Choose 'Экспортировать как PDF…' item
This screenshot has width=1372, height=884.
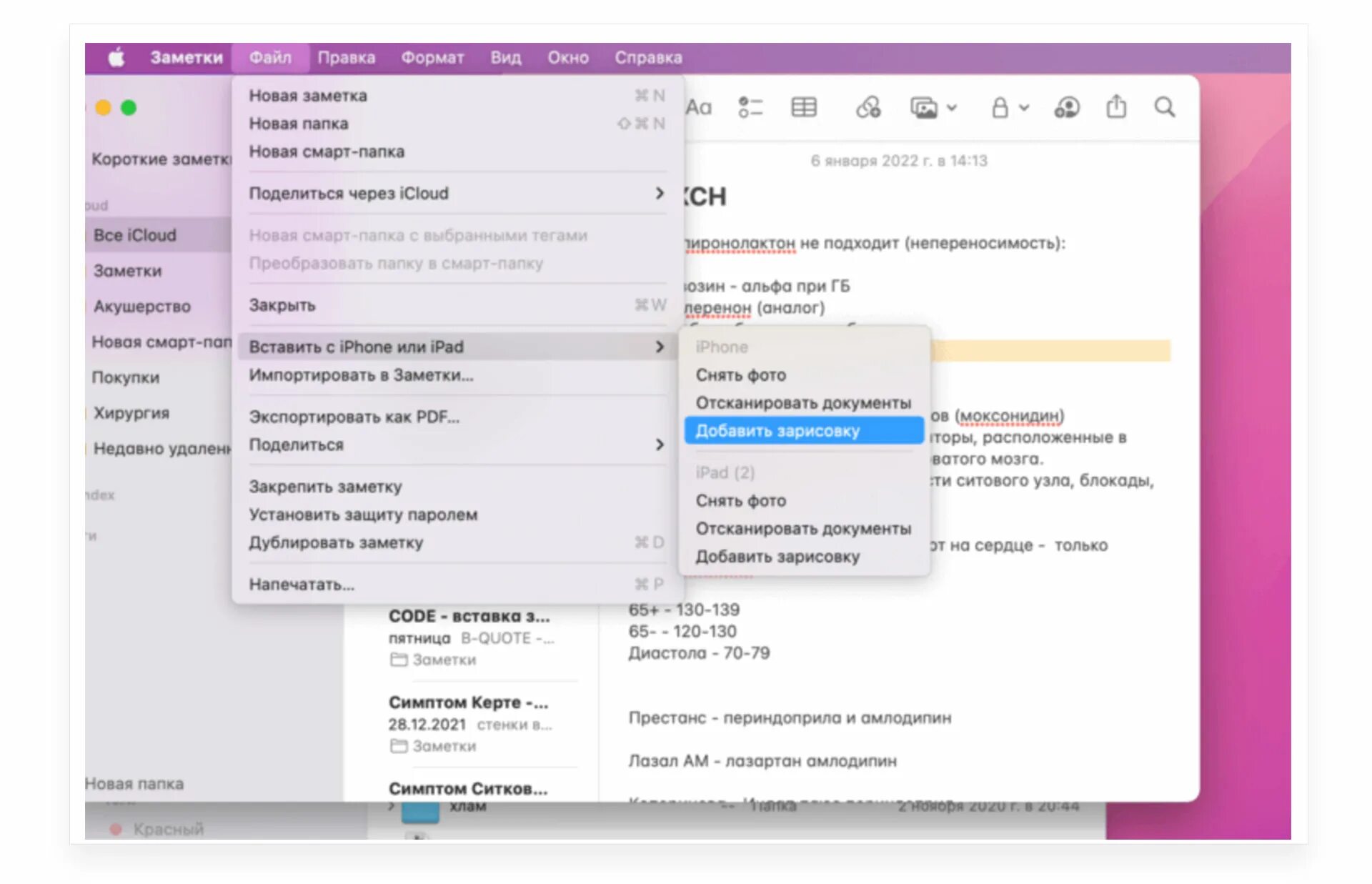354,417
